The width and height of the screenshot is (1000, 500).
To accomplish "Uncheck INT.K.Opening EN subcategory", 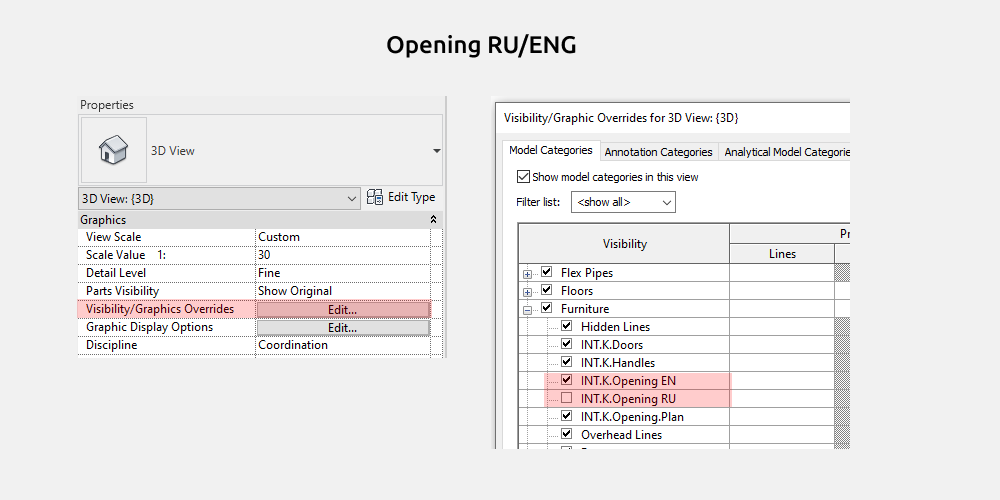I will tap(567, 381).
